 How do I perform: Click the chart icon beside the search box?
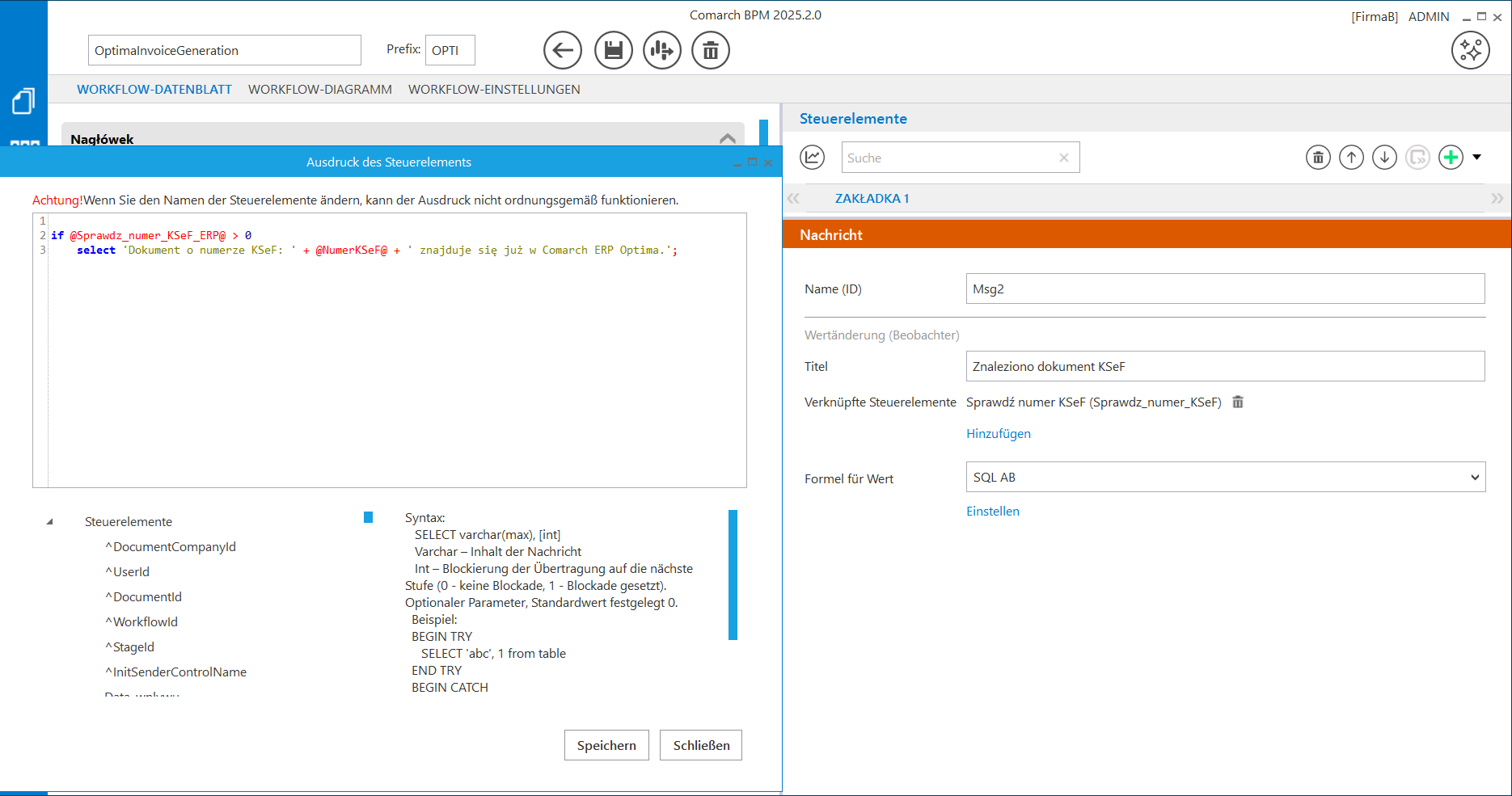click(813, 157)
